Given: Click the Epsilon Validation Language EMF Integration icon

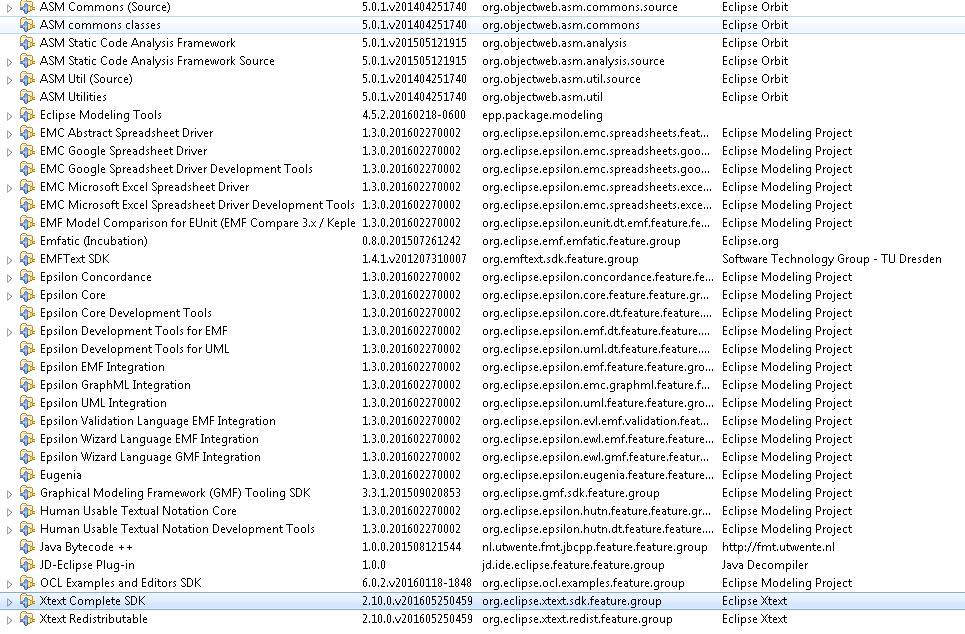Looking at the screenshot, I should point(27,421).
